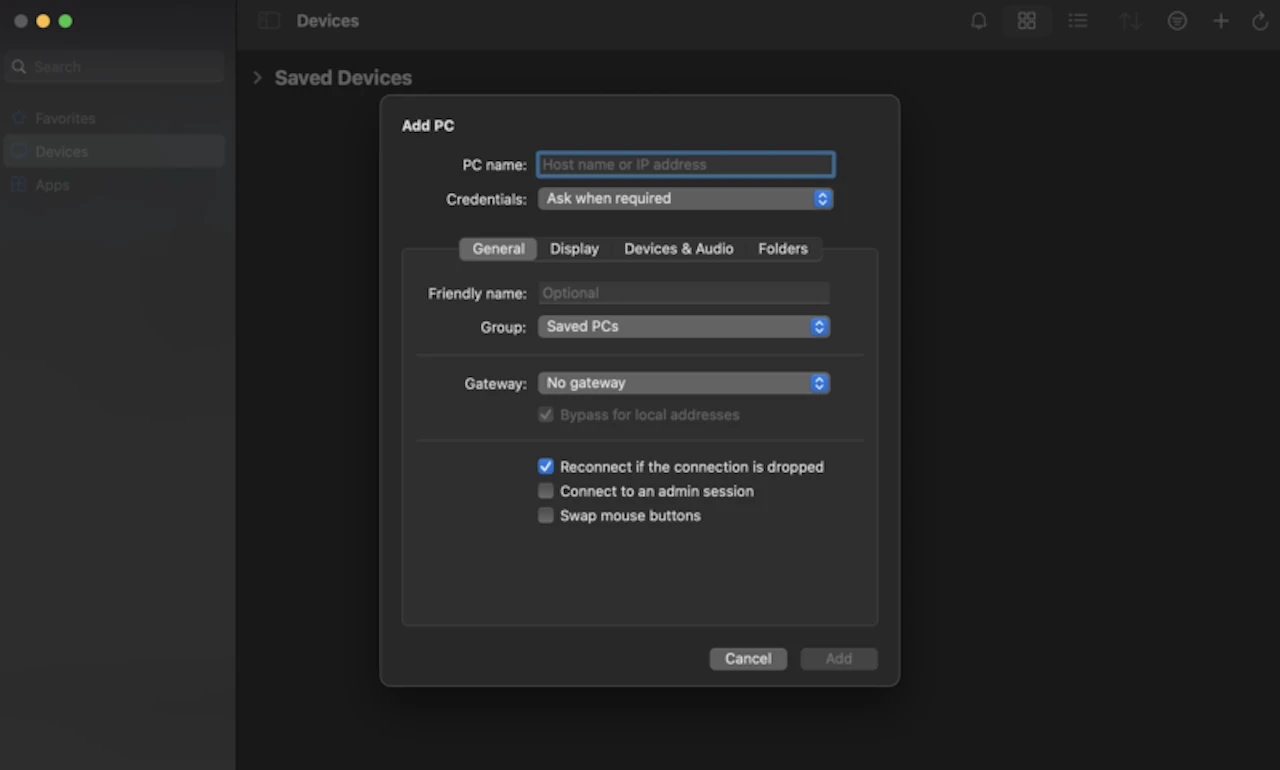Click the refresh icon in toolbar
Viewport: 1280px width, 770px height.
(x=1260, y=21)
